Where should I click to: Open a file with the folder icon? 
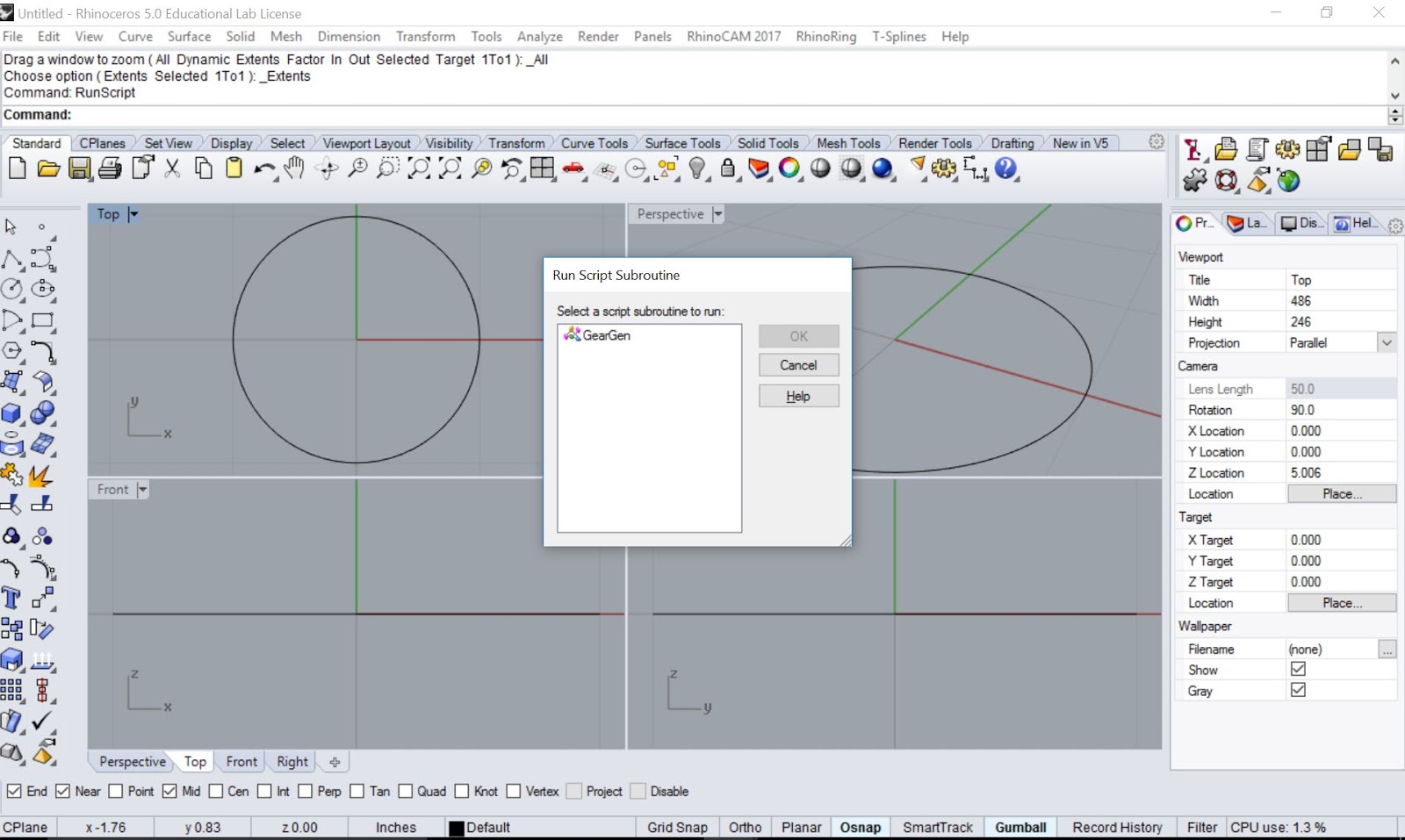(x=48, y=168)
